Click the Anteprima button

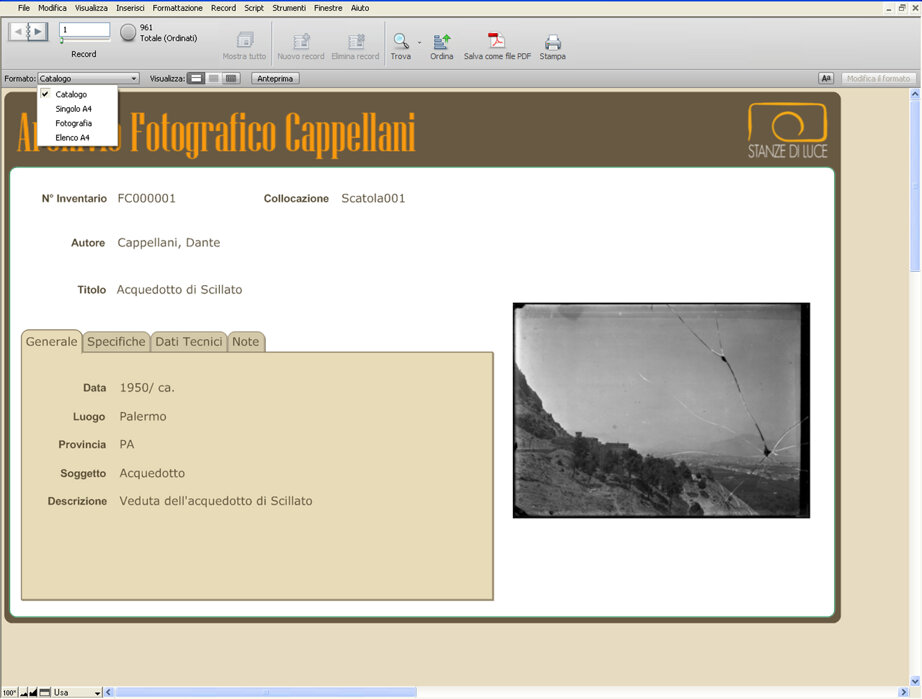tap(275, 78)
